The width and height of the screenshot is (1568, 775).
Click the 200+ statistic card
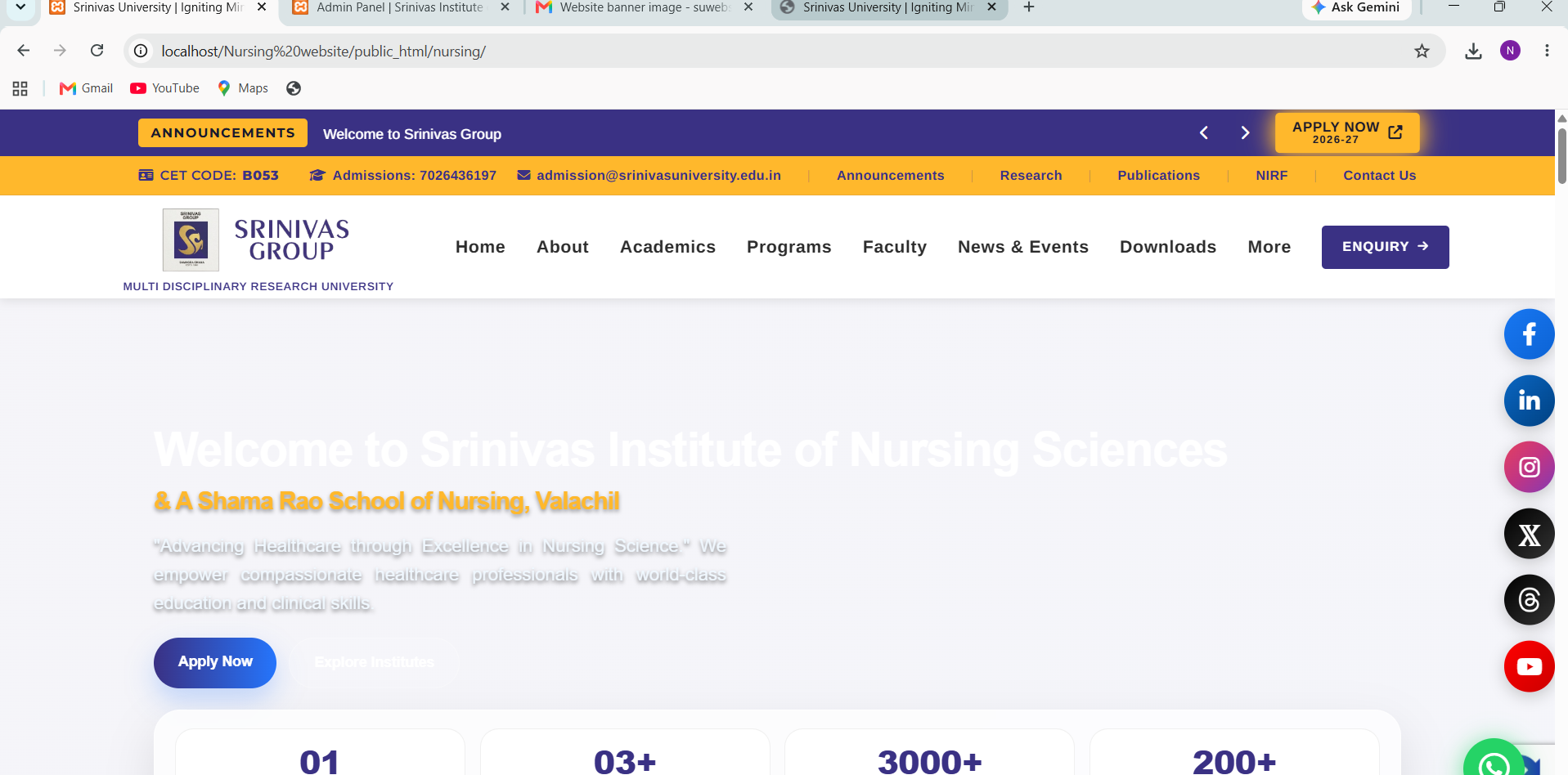[x=1234, y=753]
